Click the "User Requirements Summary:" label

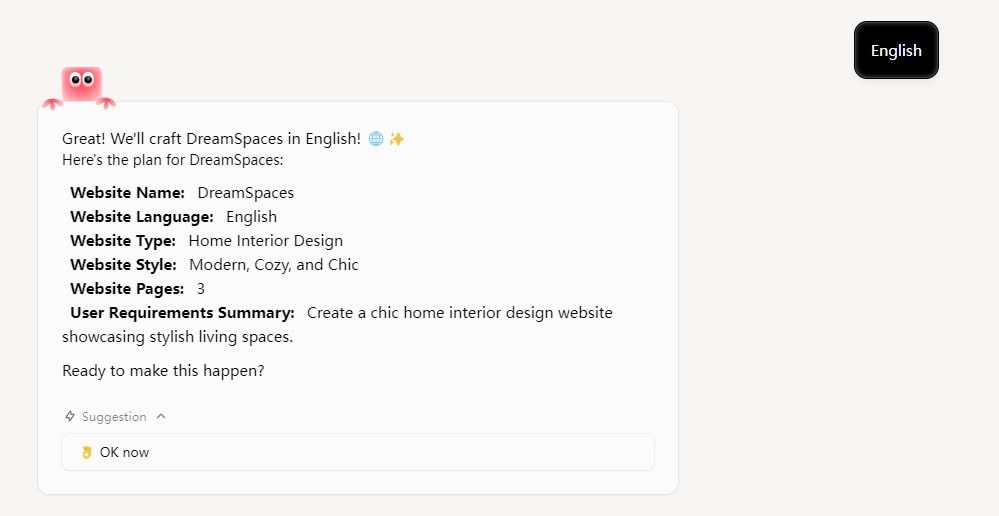pos(182,312)
